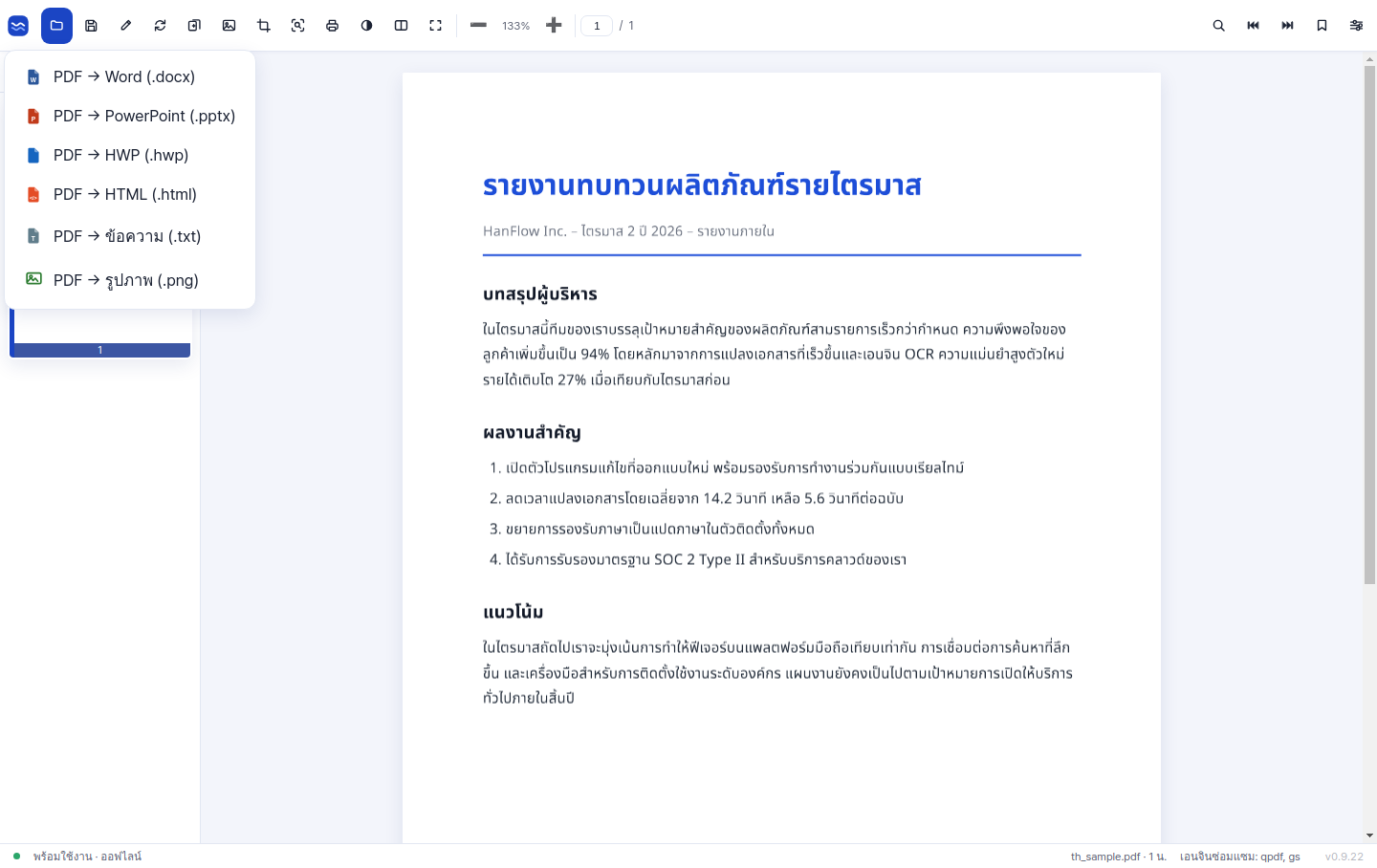Click the '/ 1' total pages label

coord(626,26)
